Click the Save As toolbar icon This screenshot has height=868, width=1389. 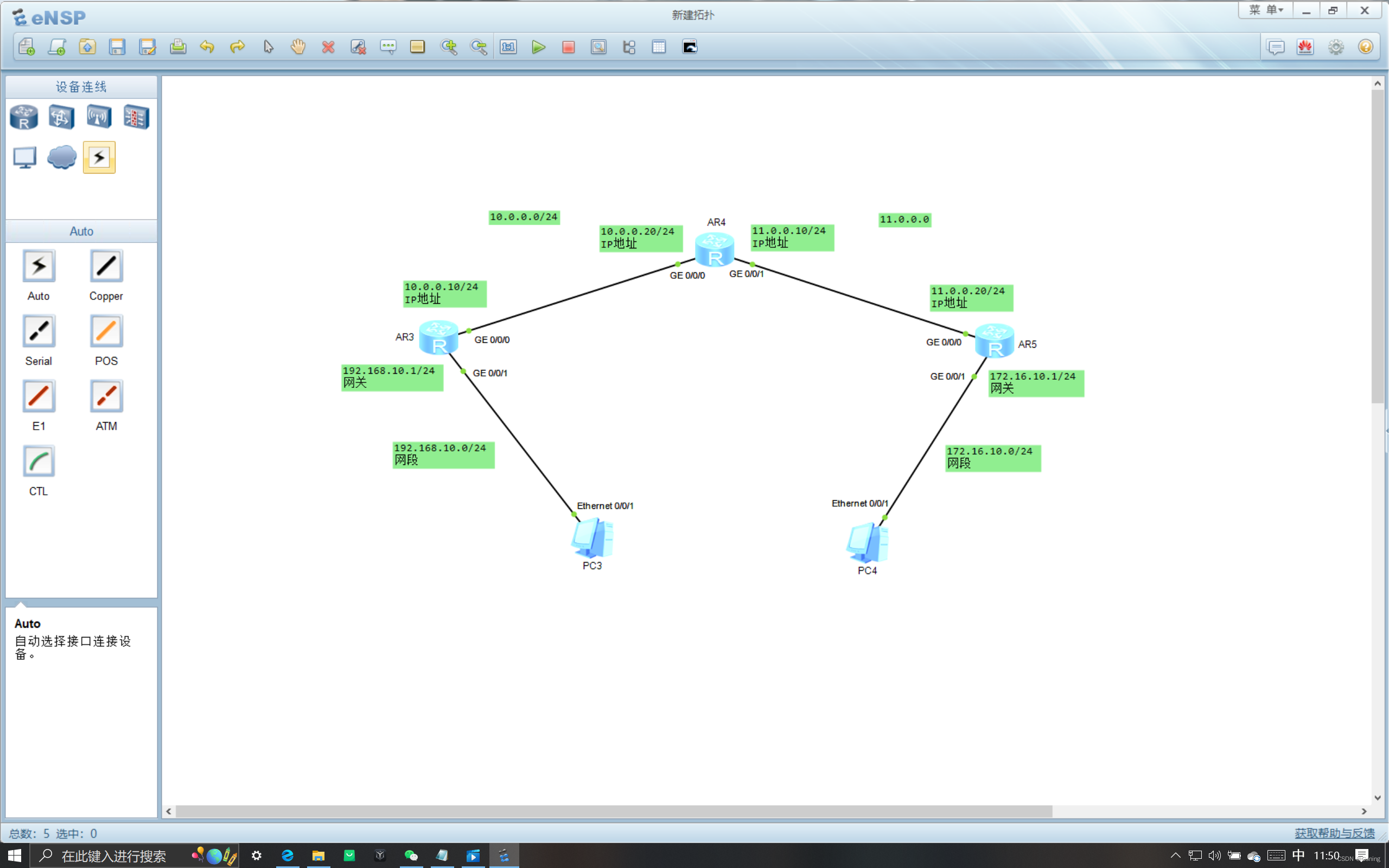pyautogui.click(x=148, y=47)
